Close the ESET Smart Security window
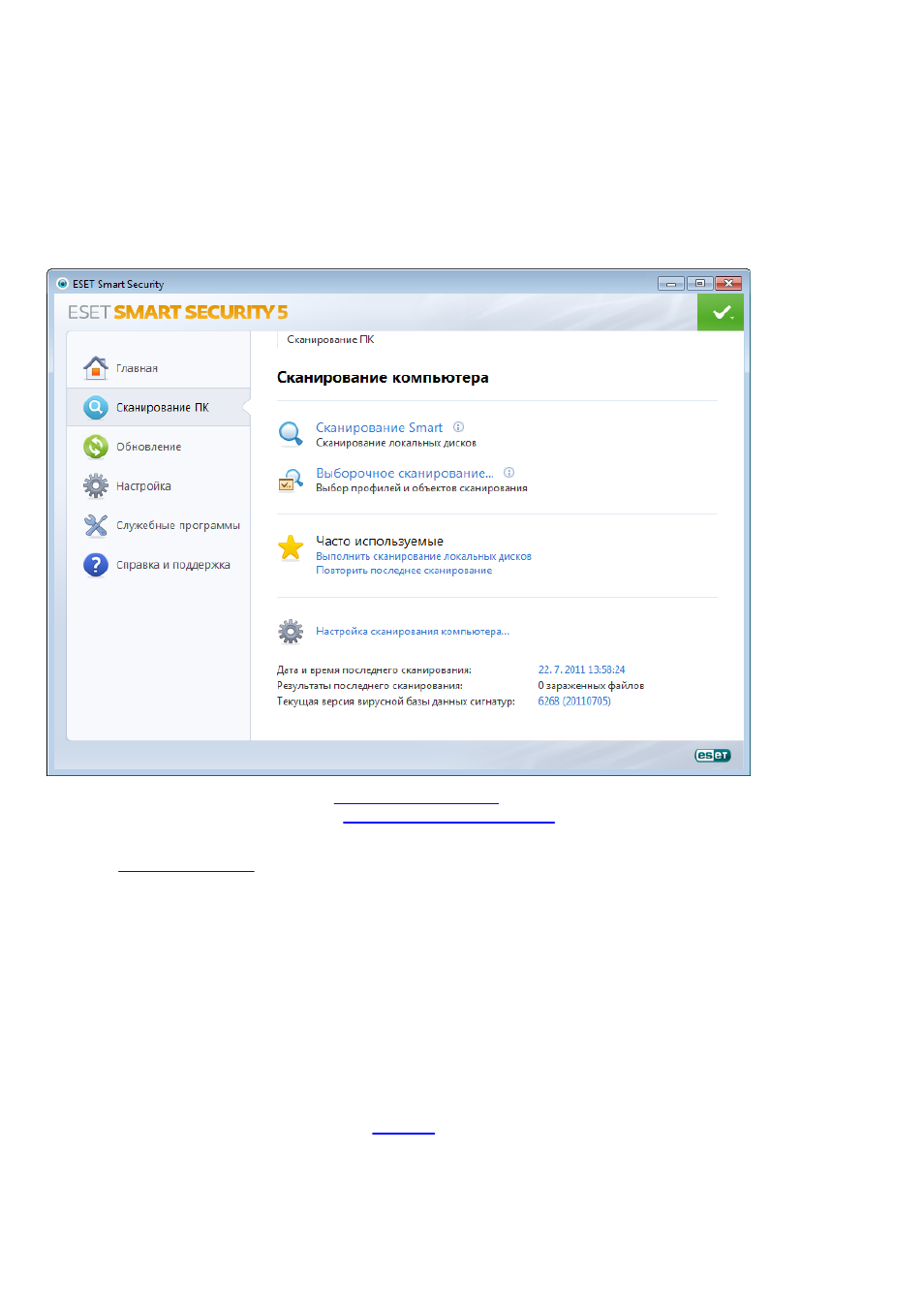The width and height of the screenshot is (924, 1308). coord(728,284)
